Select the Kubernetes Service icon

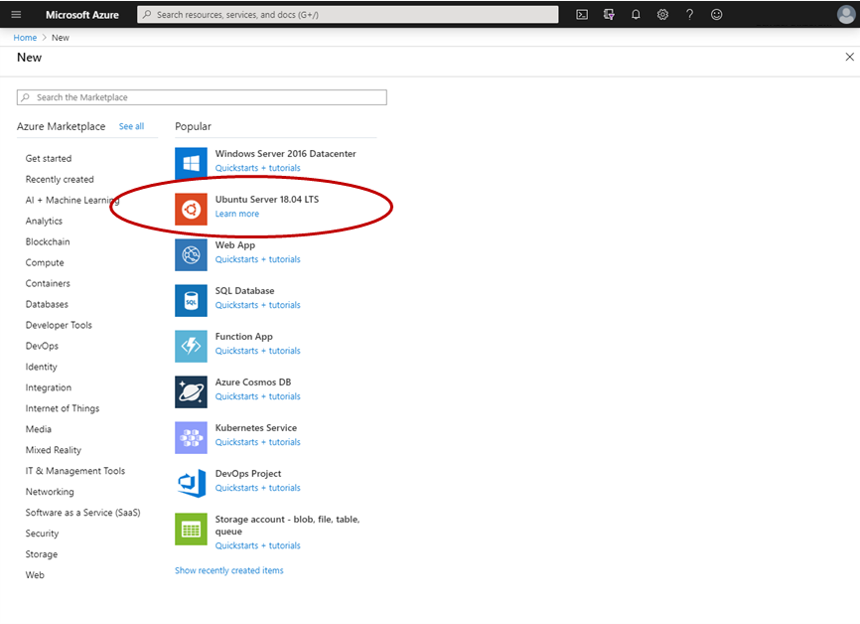pyautogui.click(x=191, y=437)
